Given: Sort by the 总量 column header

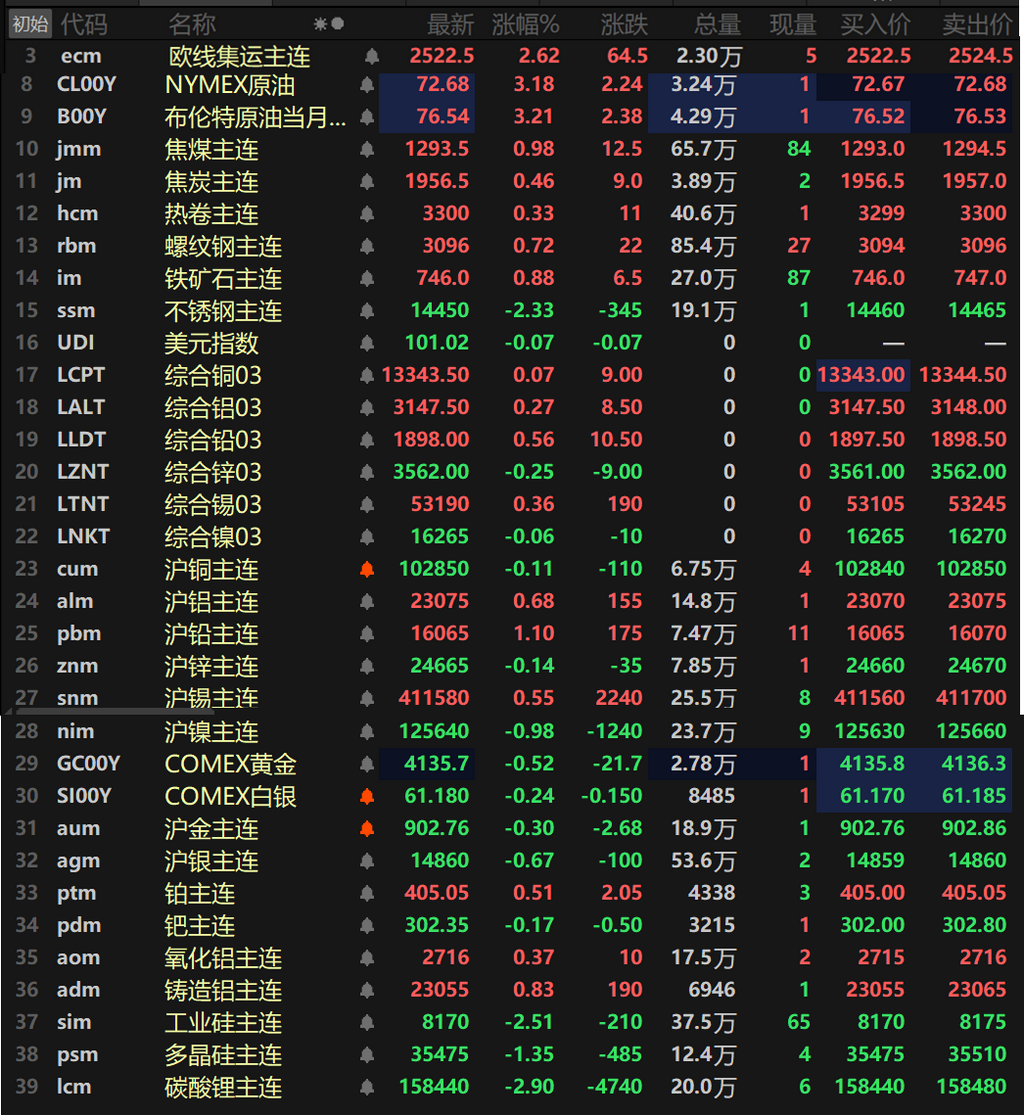Looking at the screenshot, I should point(718,25).
